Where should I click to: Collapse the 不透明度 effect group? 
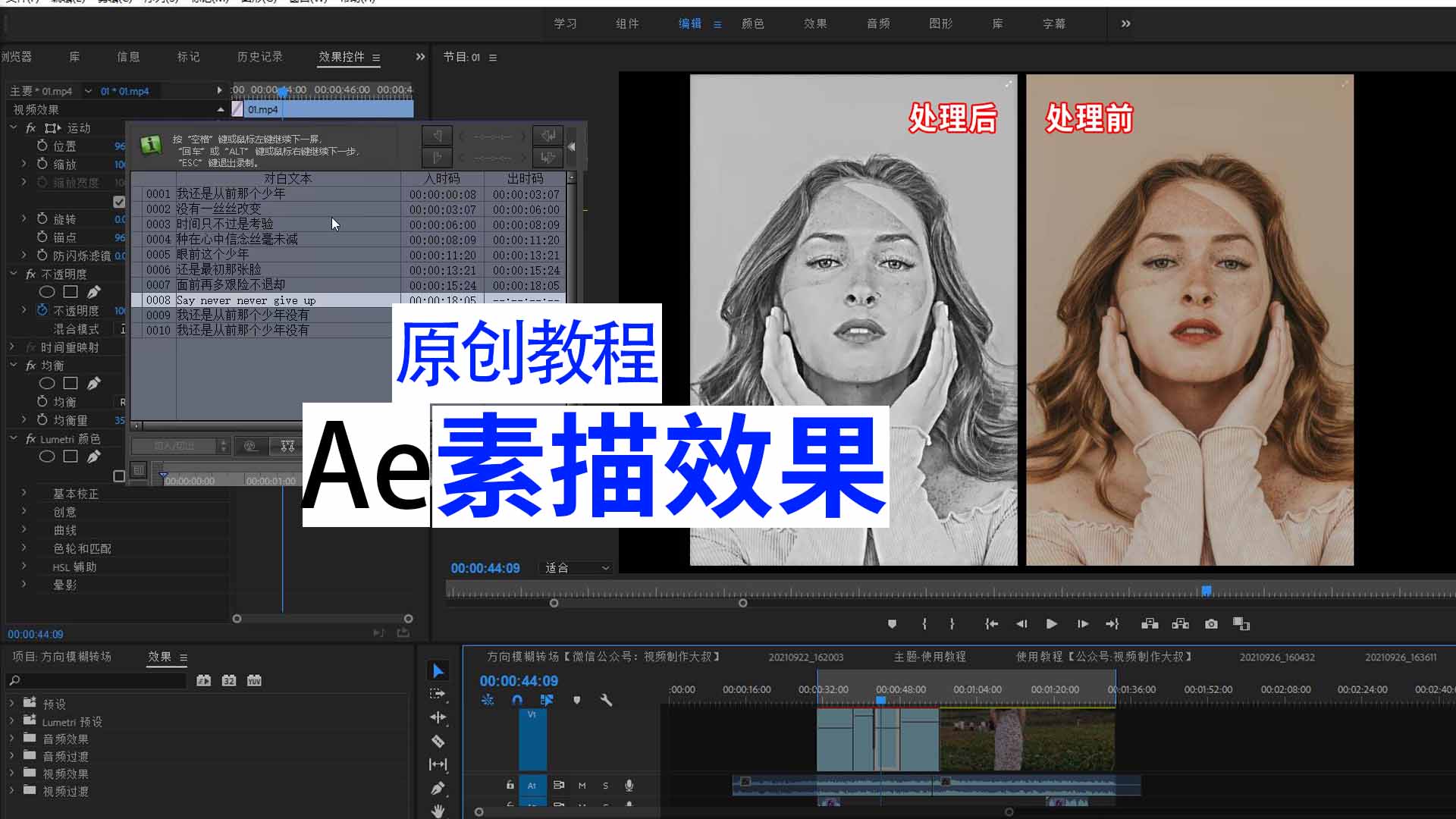(x=13, y=273)
